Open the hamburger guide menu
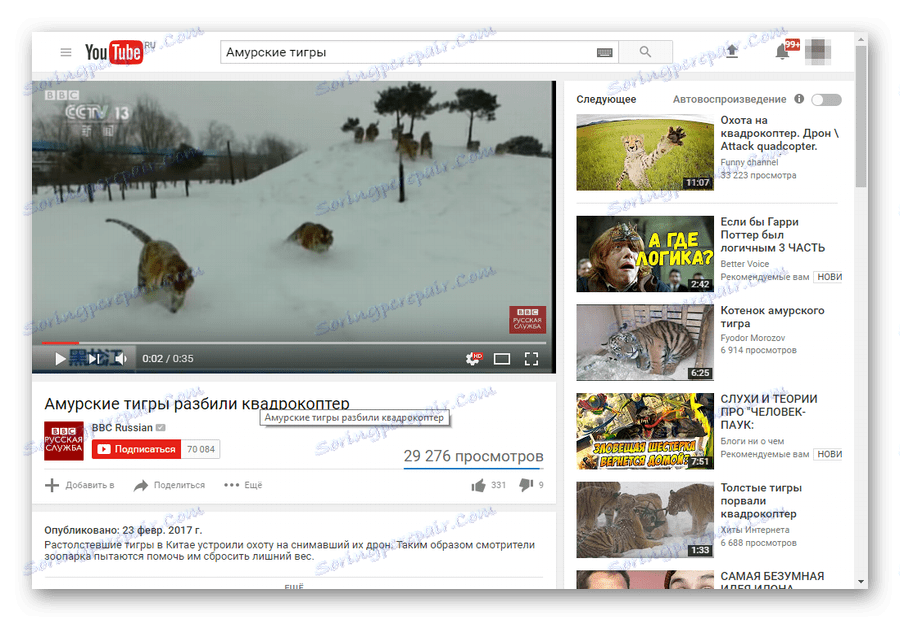The width and height of the screenshot is (900, 621). point(66,52)
